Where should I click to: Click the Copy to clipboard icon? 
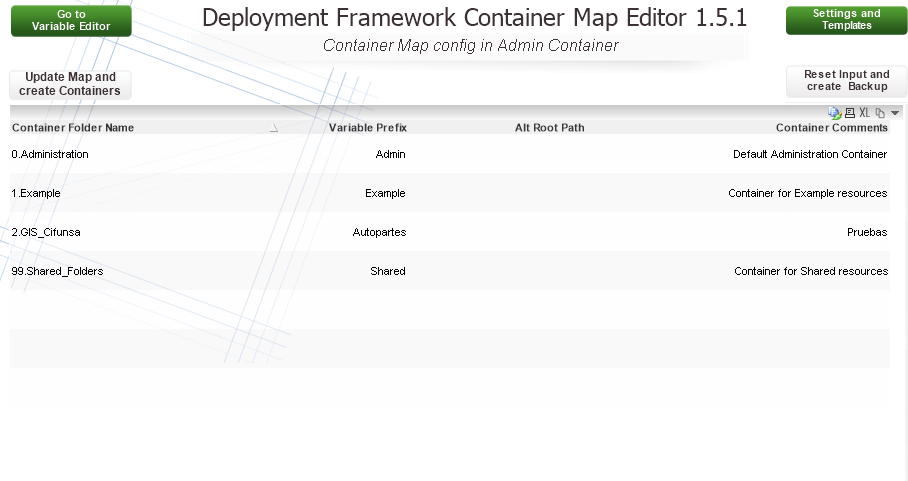(x=880, y=113)
